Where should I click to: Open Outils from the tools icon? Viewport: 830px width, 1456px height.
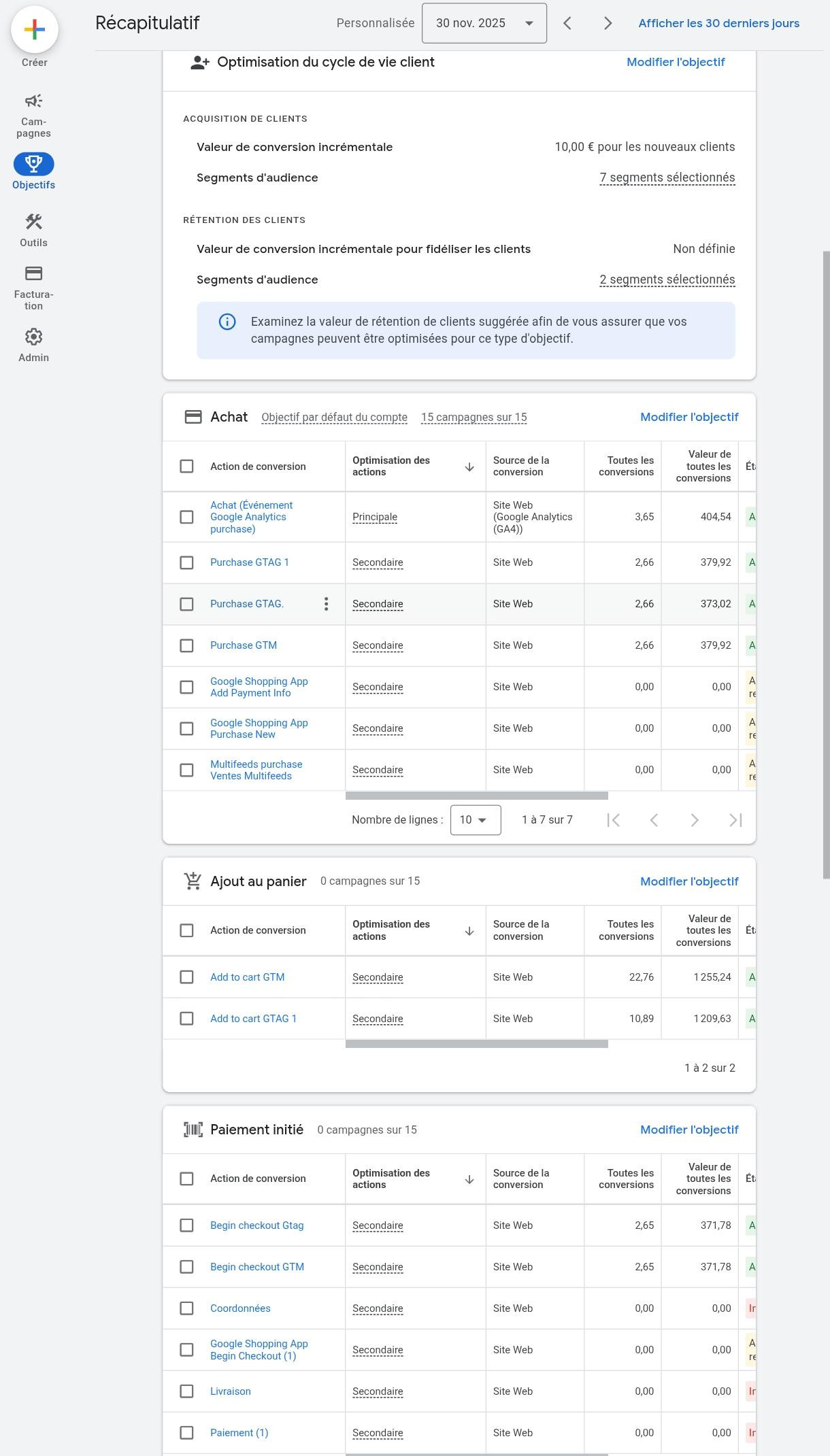(33, 222)
